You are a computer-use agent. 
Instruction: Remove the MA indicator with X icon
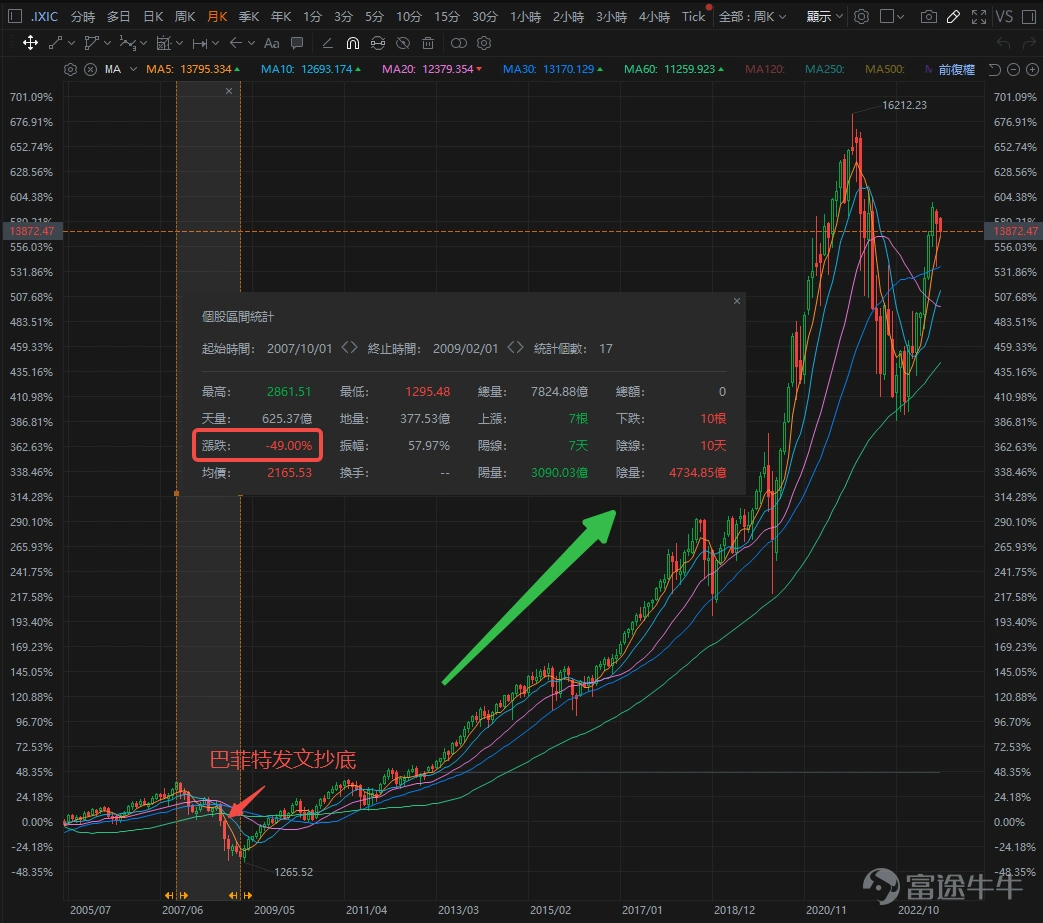pos(90,69)
